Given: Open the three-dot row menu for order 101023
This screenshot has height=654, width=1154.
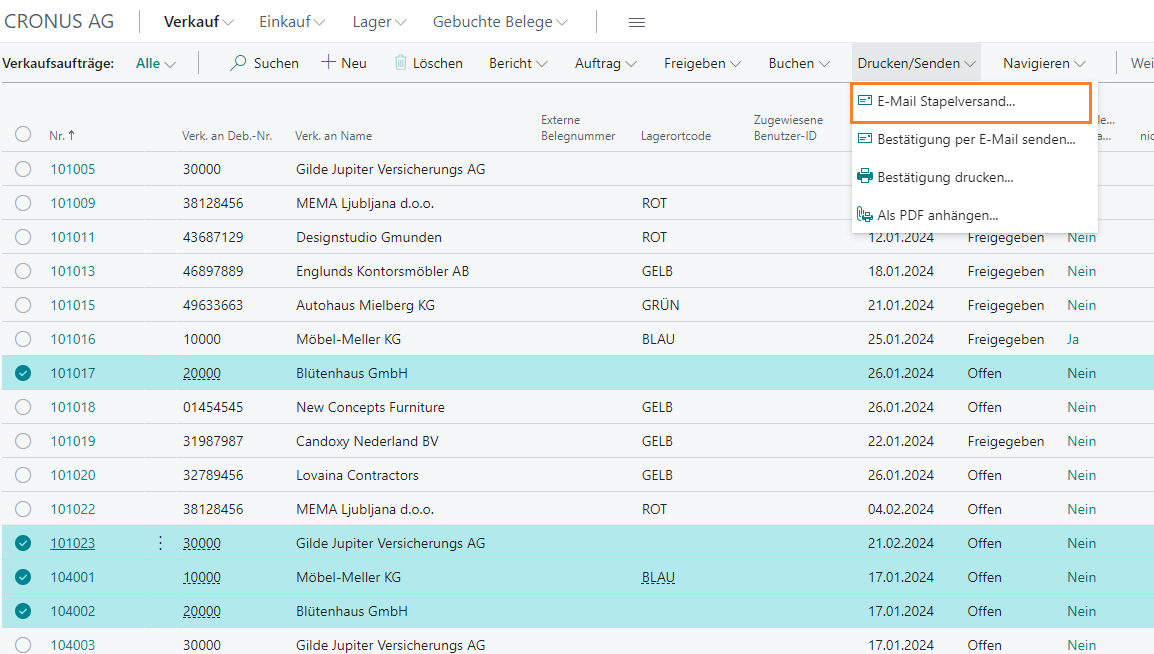Looking at the screenshot, I should coord(160,543).
